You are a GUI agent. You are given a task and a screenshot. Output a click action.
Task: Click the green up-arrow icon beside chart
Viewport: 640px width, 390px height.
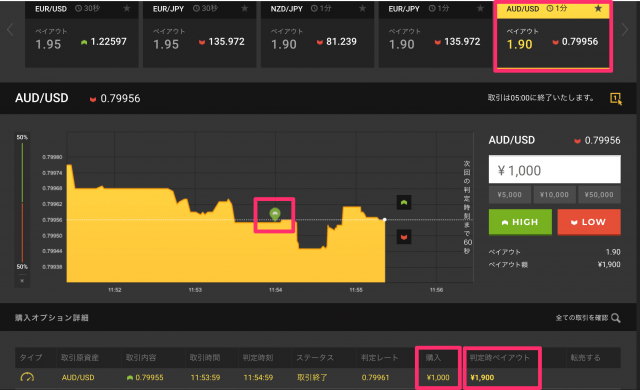click(404, 202)
